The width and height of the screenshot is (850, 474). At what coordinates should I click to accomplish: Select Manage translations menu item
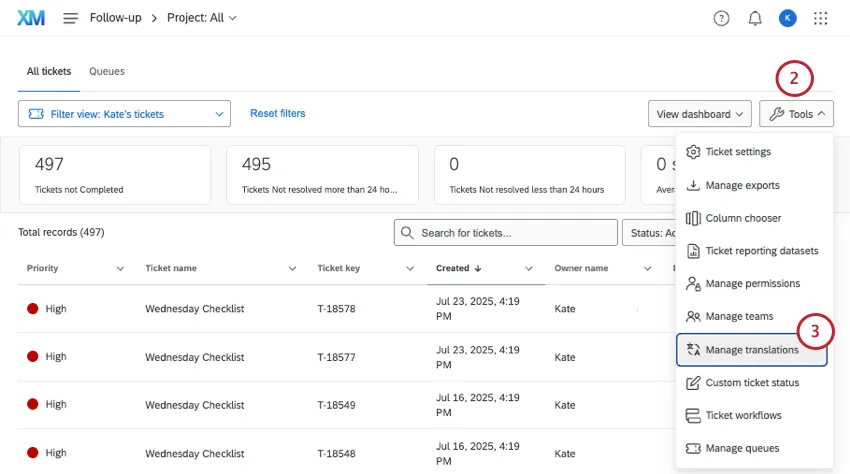tap(751, 350)
